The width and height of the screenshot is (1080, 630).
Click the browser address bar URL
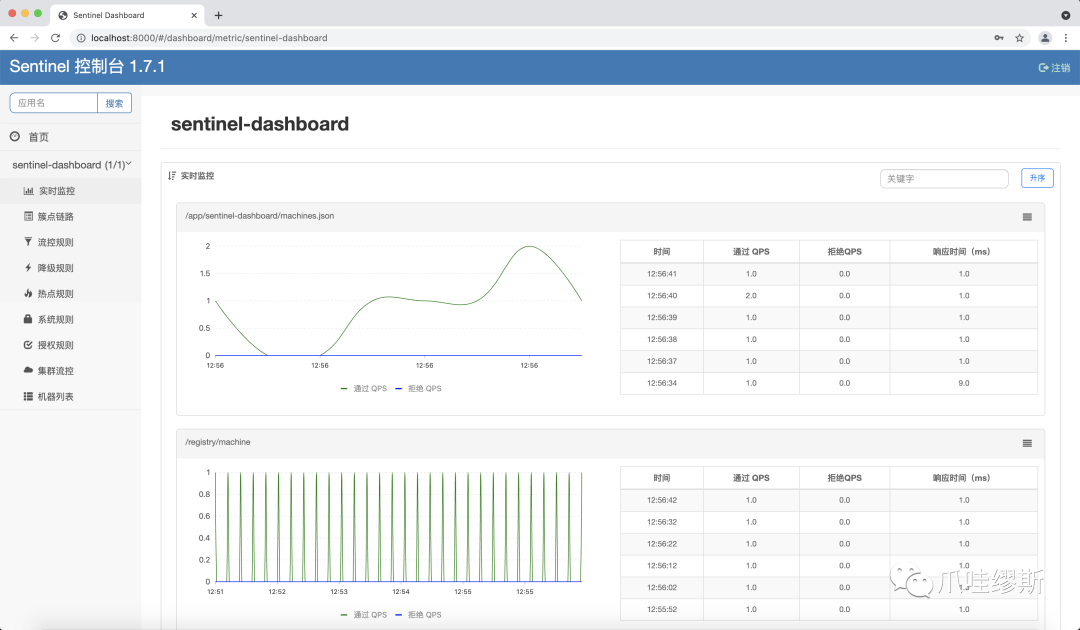point(209,38)
